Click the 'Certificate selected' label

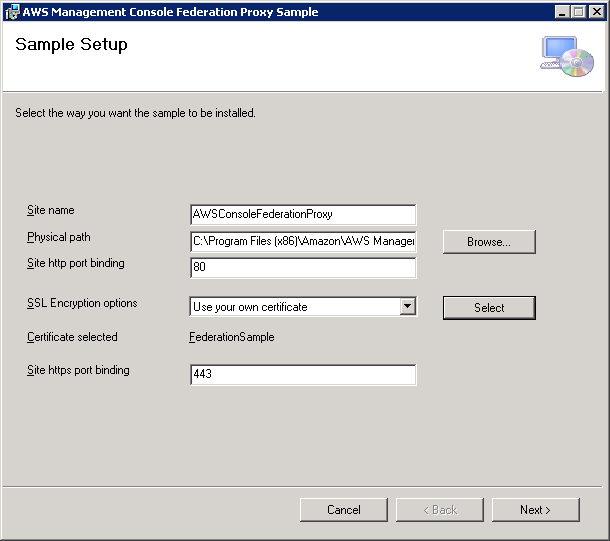tap(72, 337)
